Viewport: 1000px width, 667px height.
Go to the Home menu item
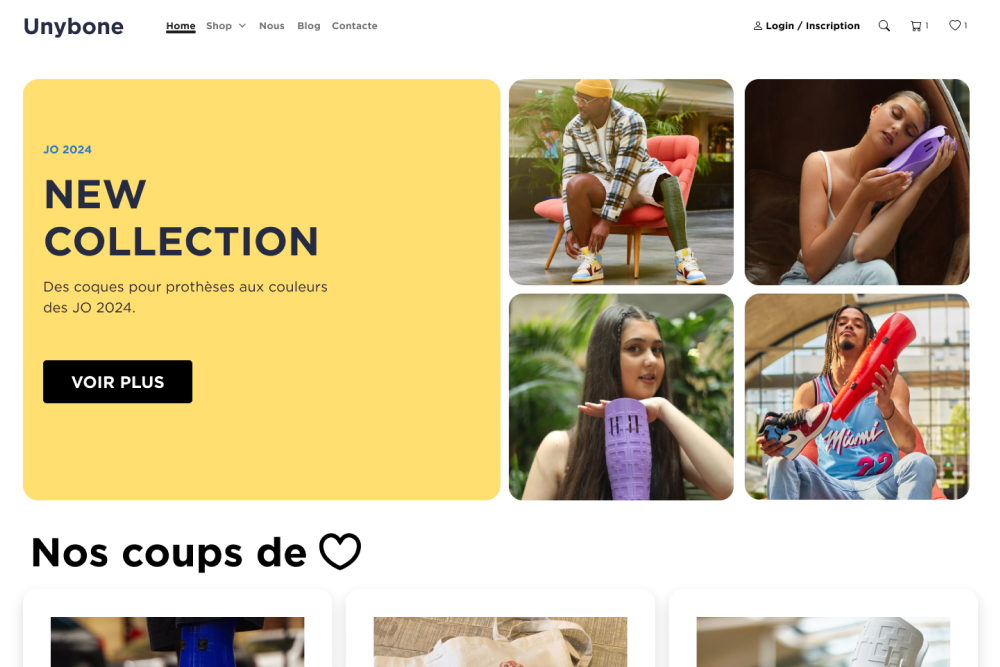[180, 26]
